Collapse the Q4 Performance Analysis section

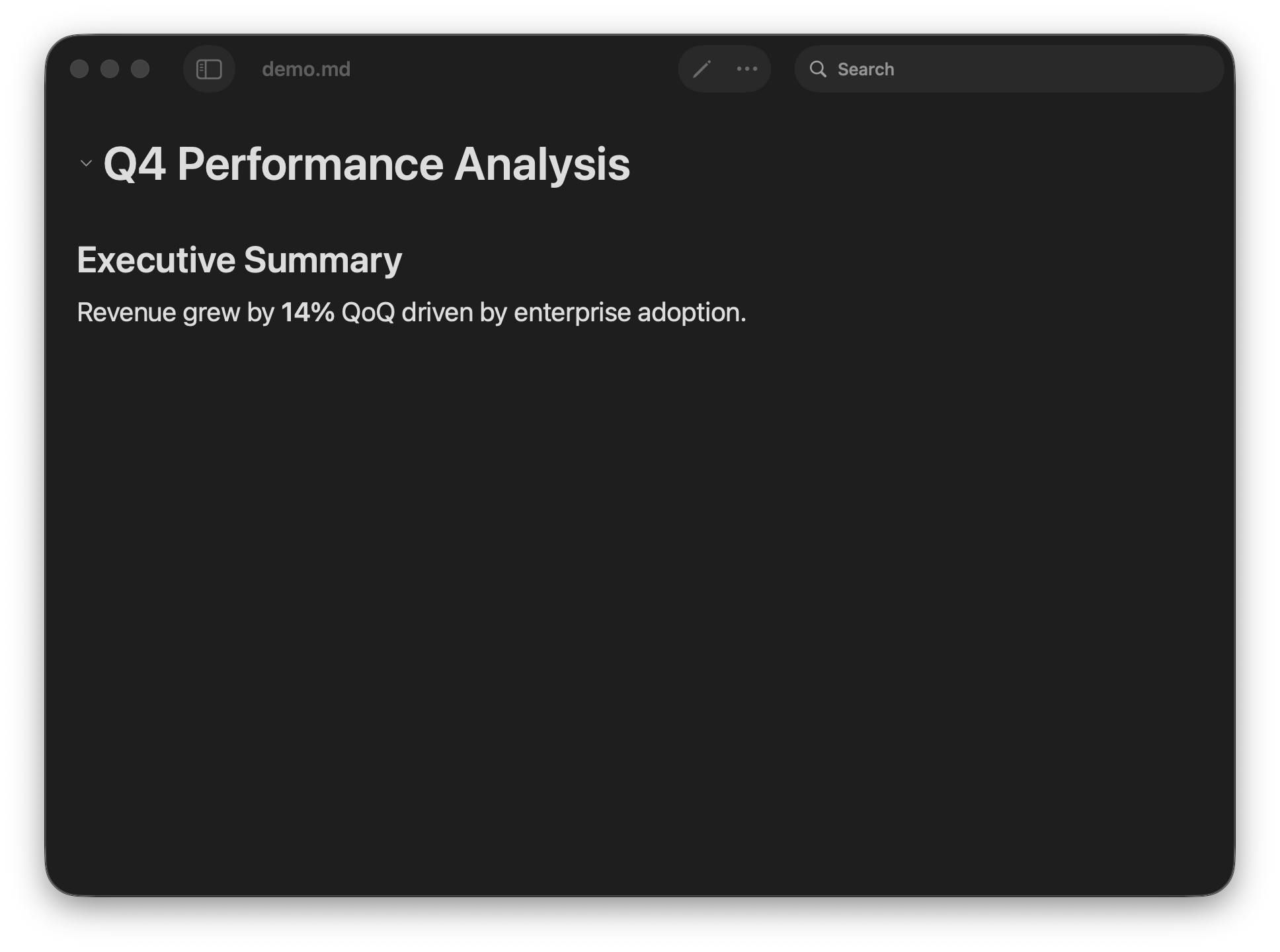point(86,163)
